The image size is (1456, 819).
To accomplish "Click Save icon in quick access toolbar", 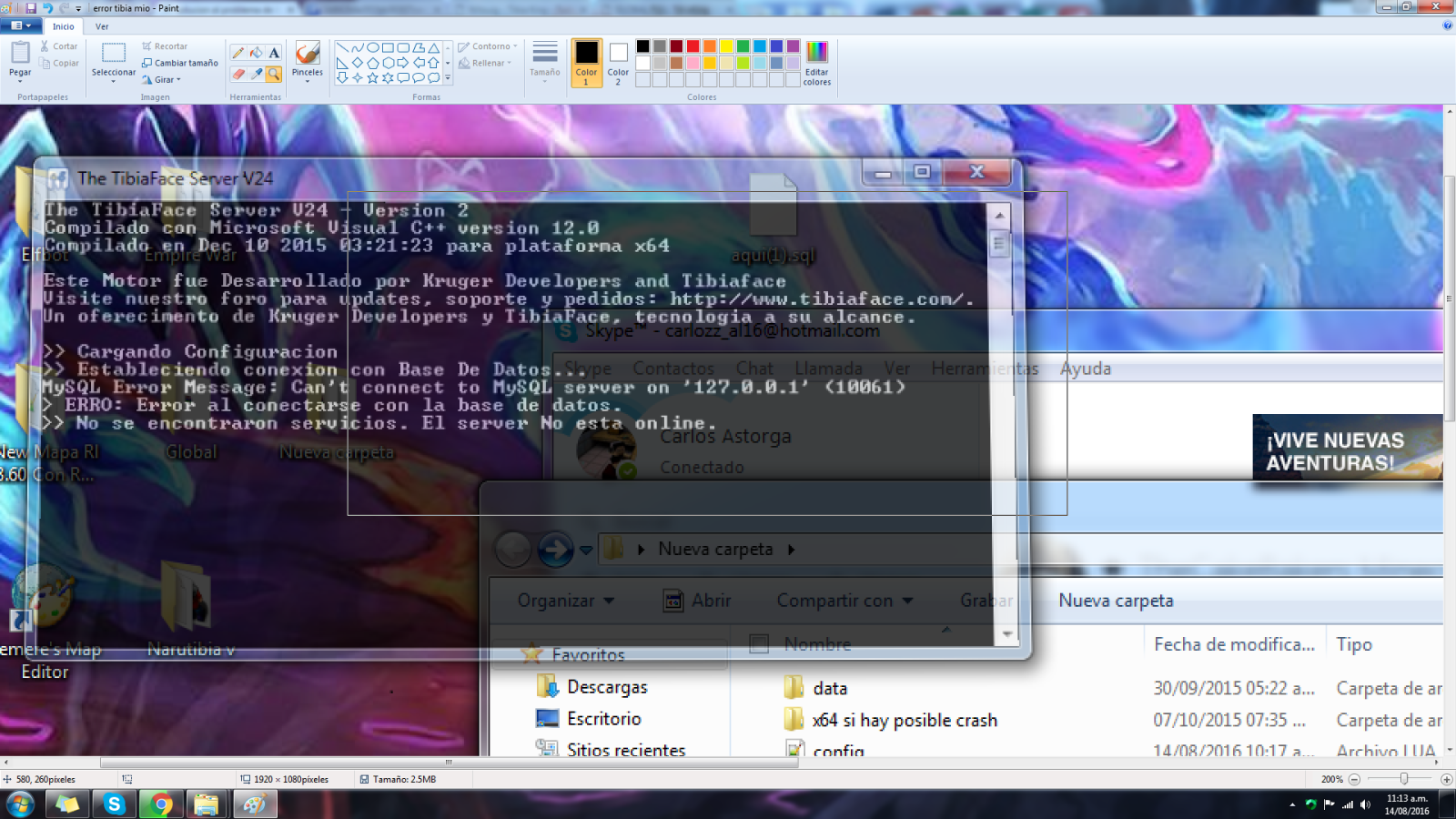I will point(30,7).
